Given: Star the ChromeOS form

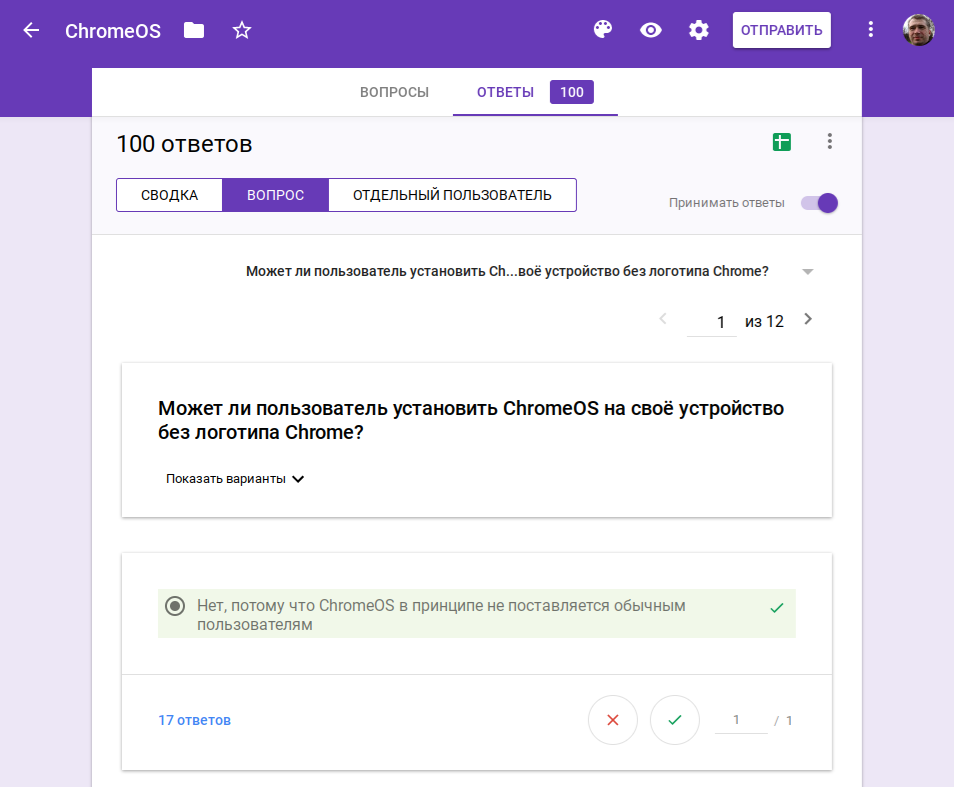Looking at the screenshot, I should point(242,30).
